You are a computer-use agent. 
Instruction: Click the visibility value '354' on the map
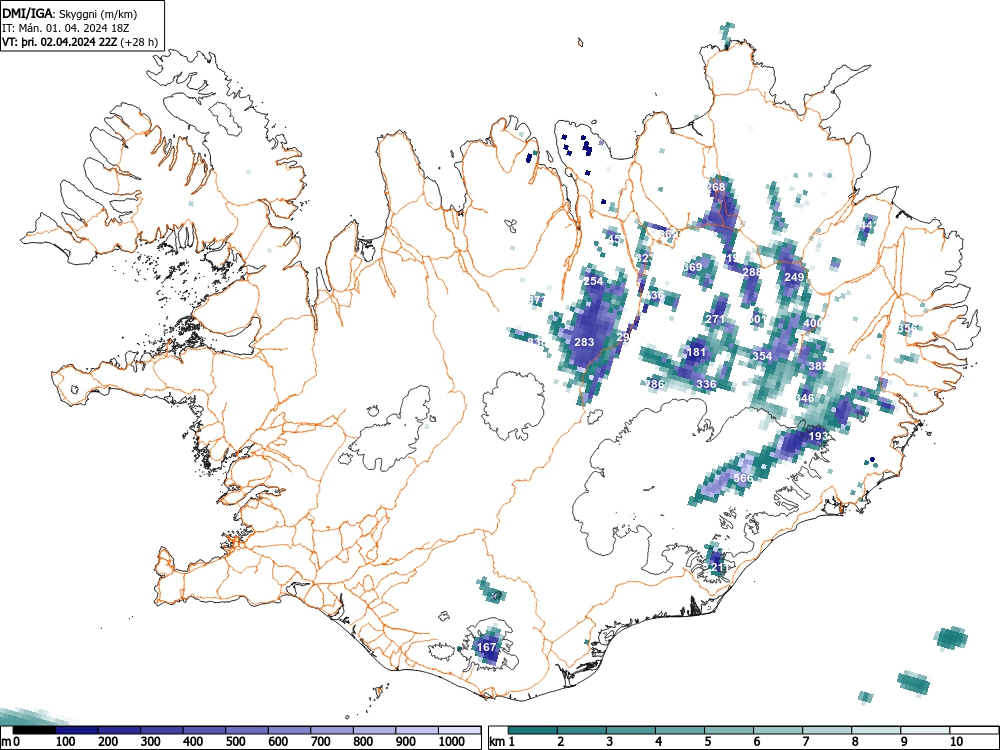pos(762,356)
